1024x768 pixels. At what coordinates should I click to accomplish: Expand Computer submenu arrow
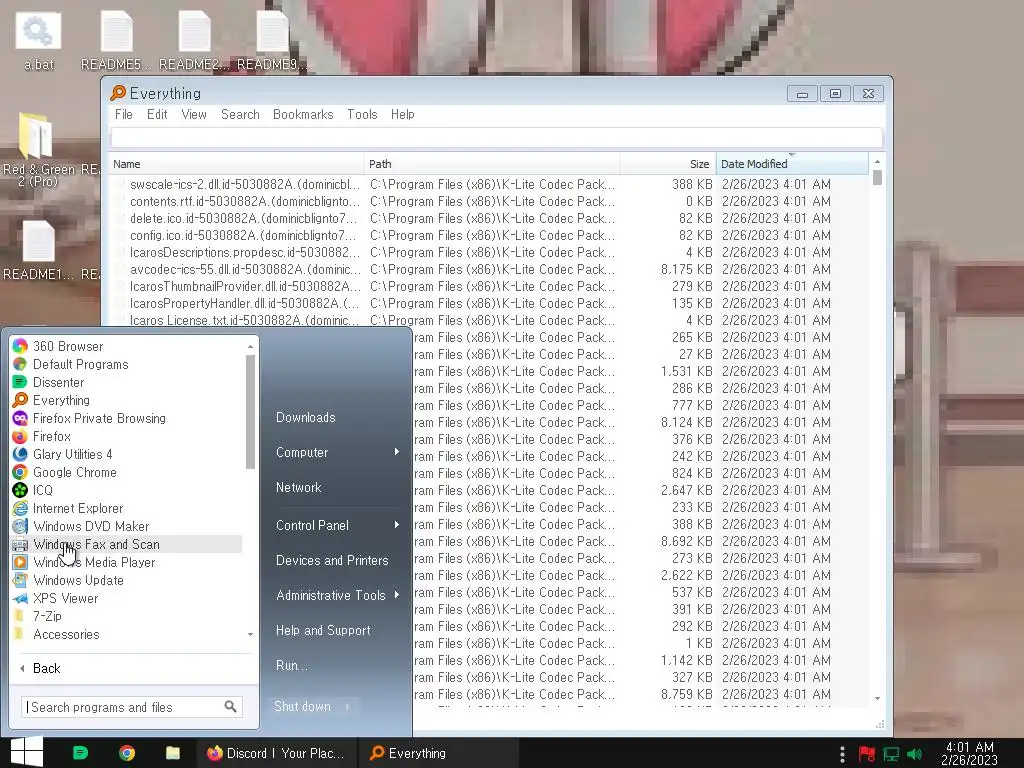pyautogui.click(x=396, y=452)
